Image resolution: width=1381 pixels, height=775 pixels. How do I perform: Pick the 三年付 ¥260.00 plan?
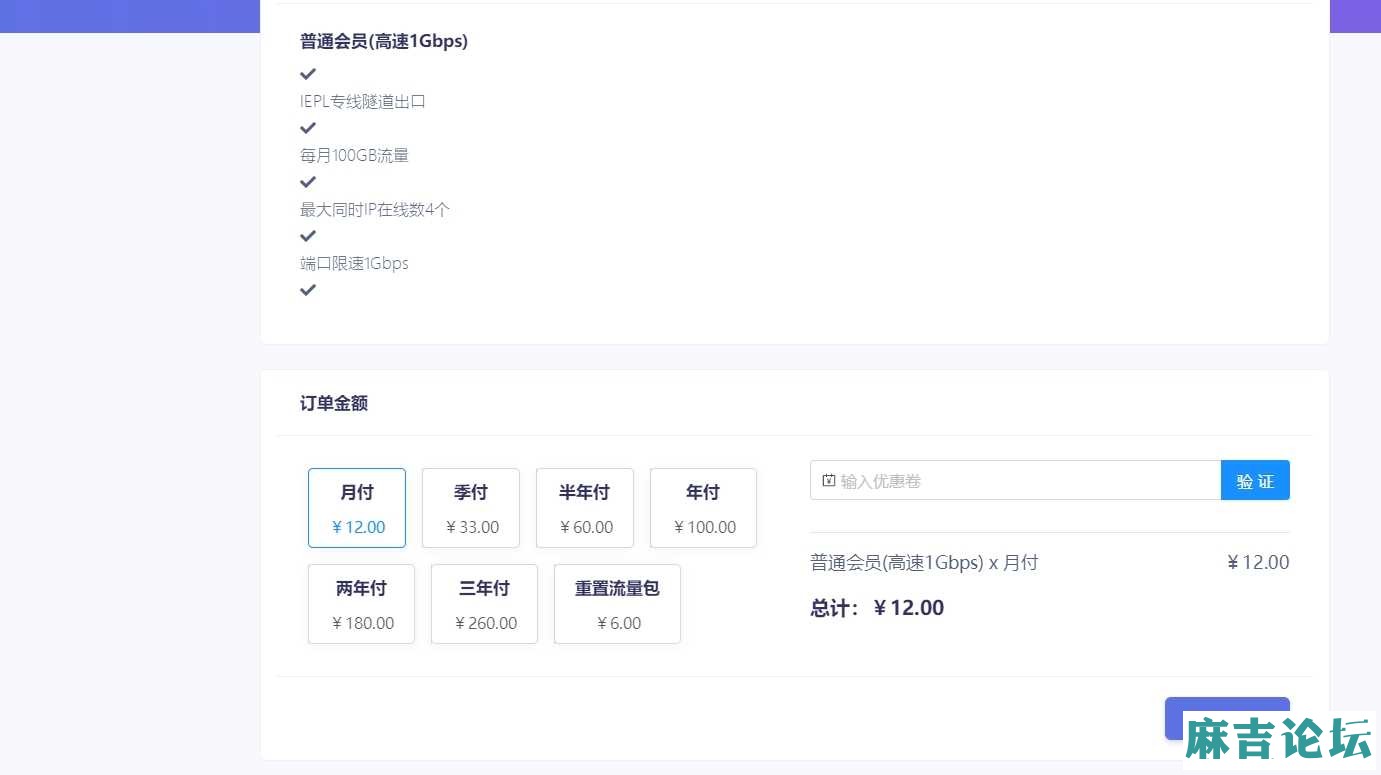(484, 604)
